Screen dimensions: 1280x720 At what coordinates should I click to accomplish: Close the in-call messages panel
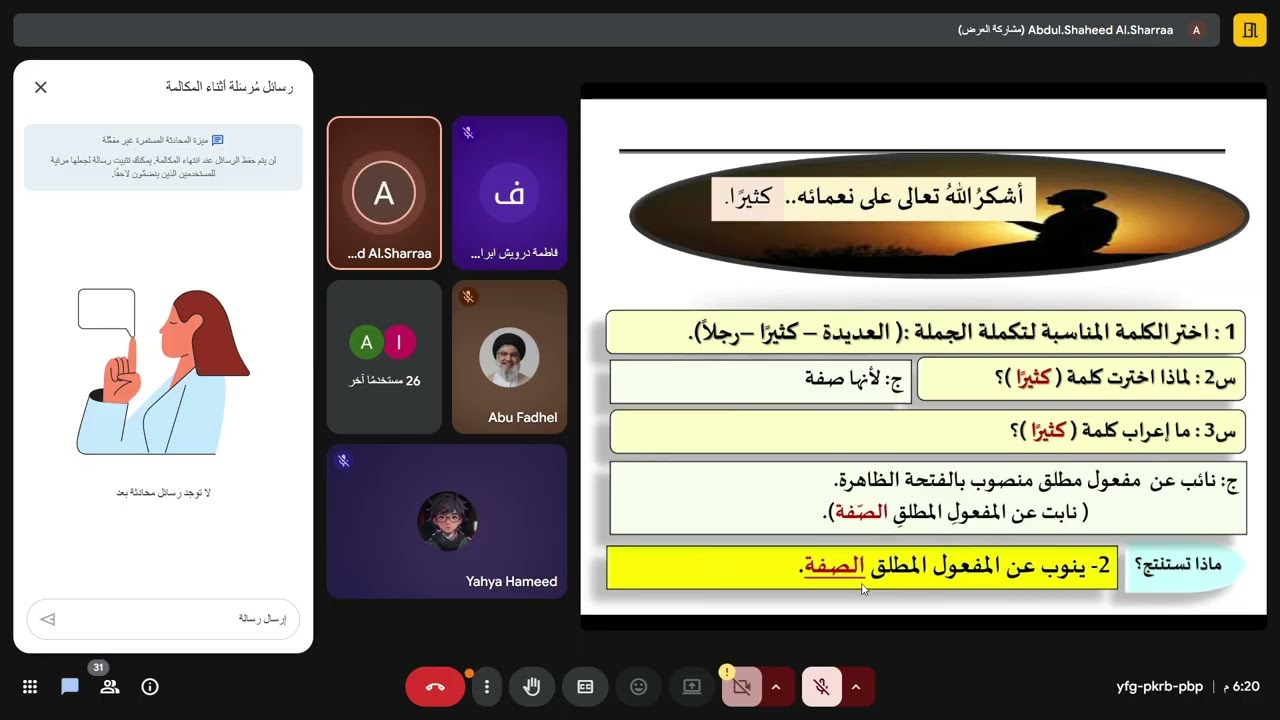(41, 87)
